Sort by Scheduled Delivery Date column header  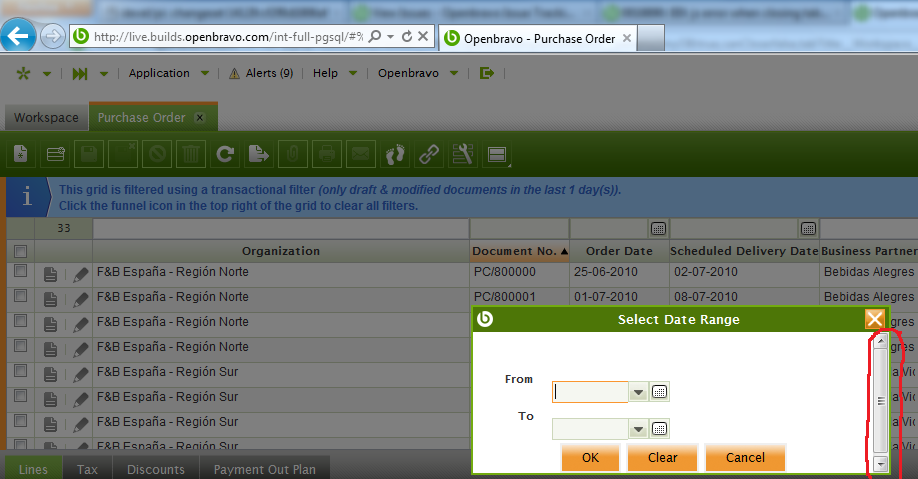coord(744,251)
